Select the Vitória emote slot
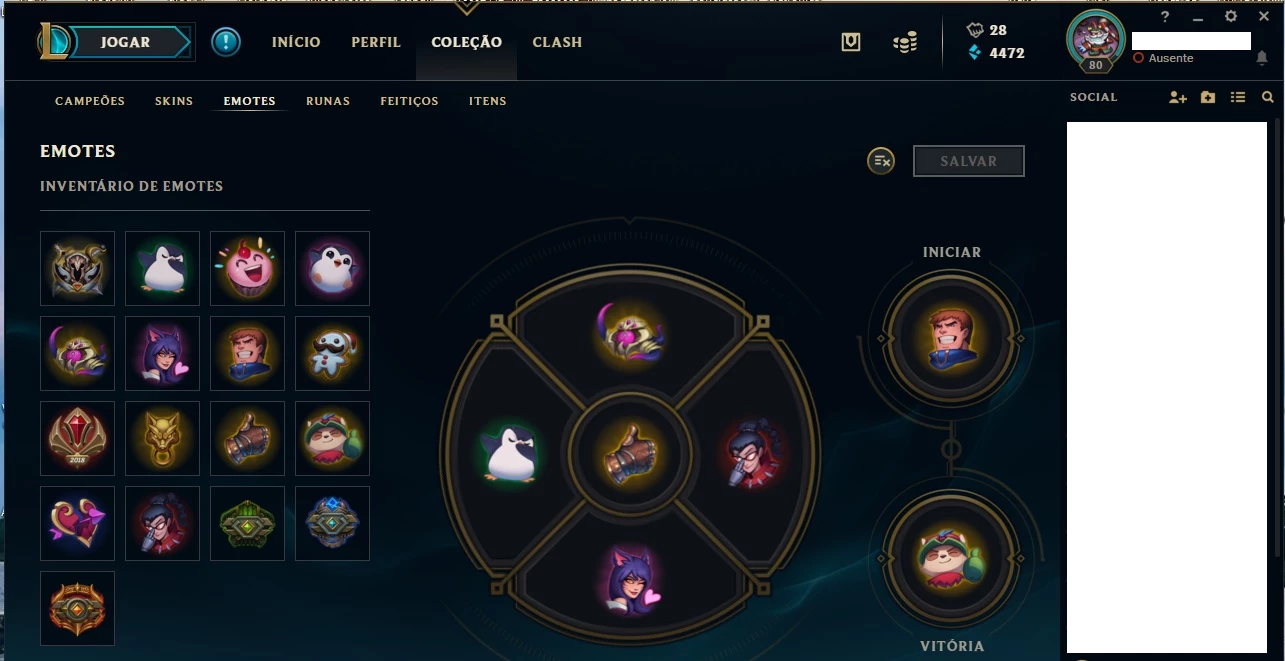 tap(952, 555)
